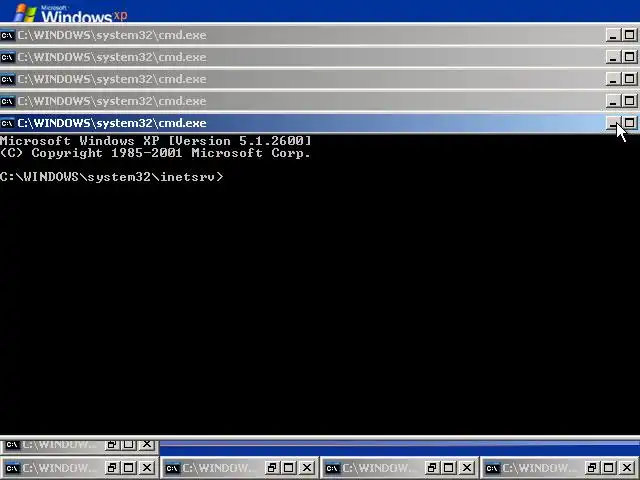Minimize the topmost inactive cmd.exe window

(612, 35)
